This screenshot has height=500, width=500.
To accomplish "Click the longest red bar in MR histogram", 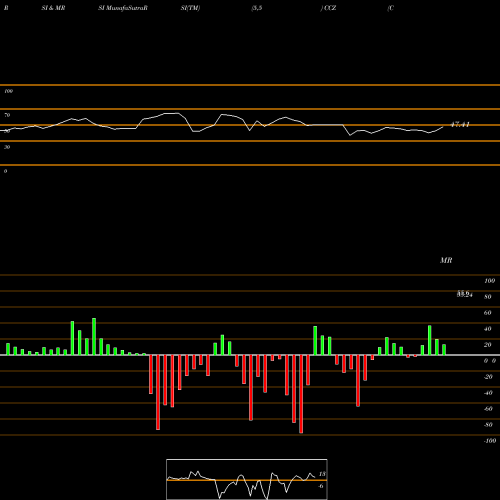I will click(x=301, y=394).
